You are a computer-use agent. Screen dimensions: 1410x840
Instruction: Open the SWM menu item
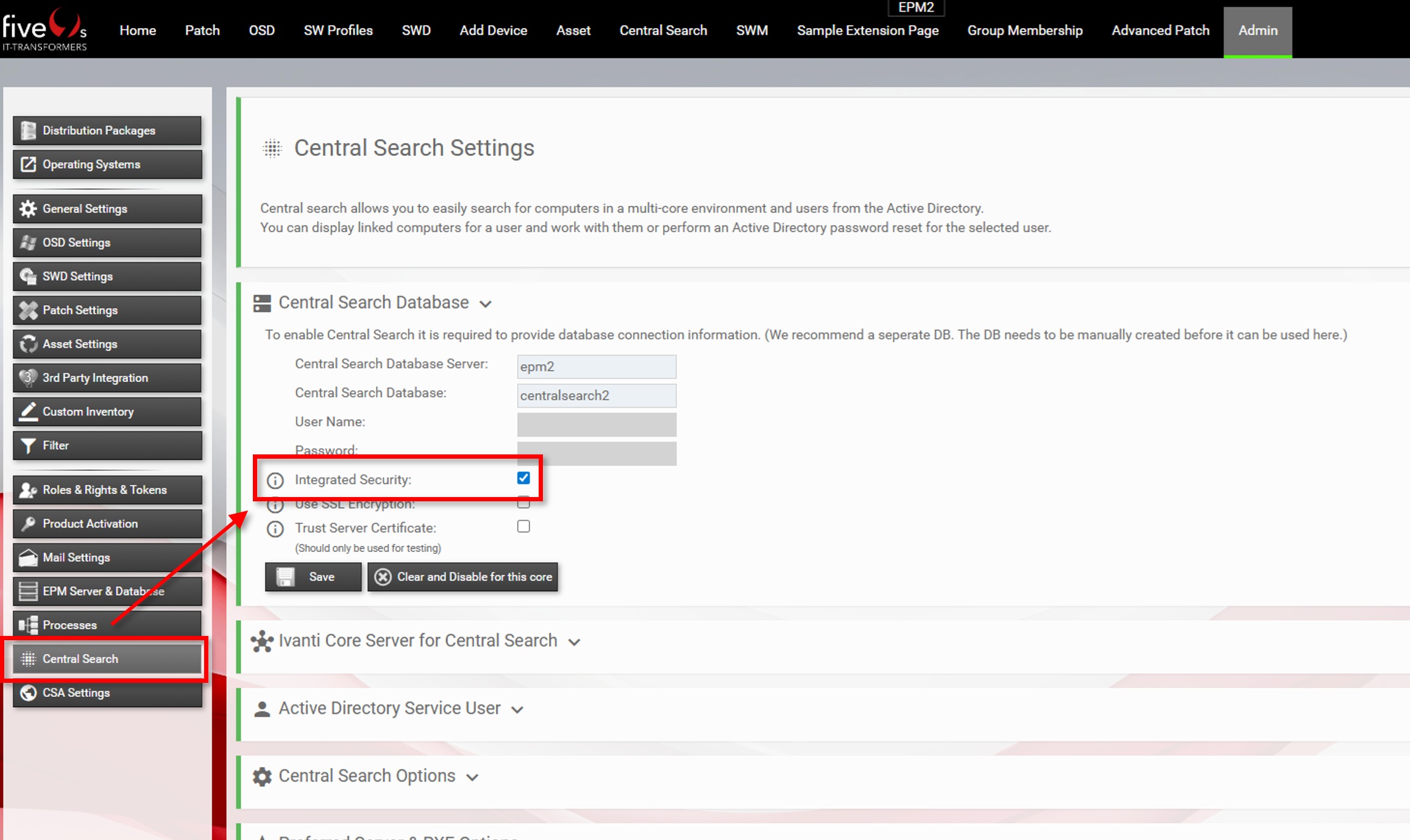[752, 30]
